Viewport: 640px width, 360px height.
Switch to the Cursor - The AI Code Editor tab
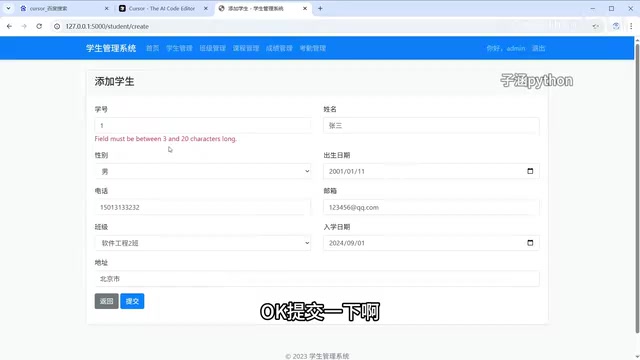pyautogui.click(x=162, y=8)
